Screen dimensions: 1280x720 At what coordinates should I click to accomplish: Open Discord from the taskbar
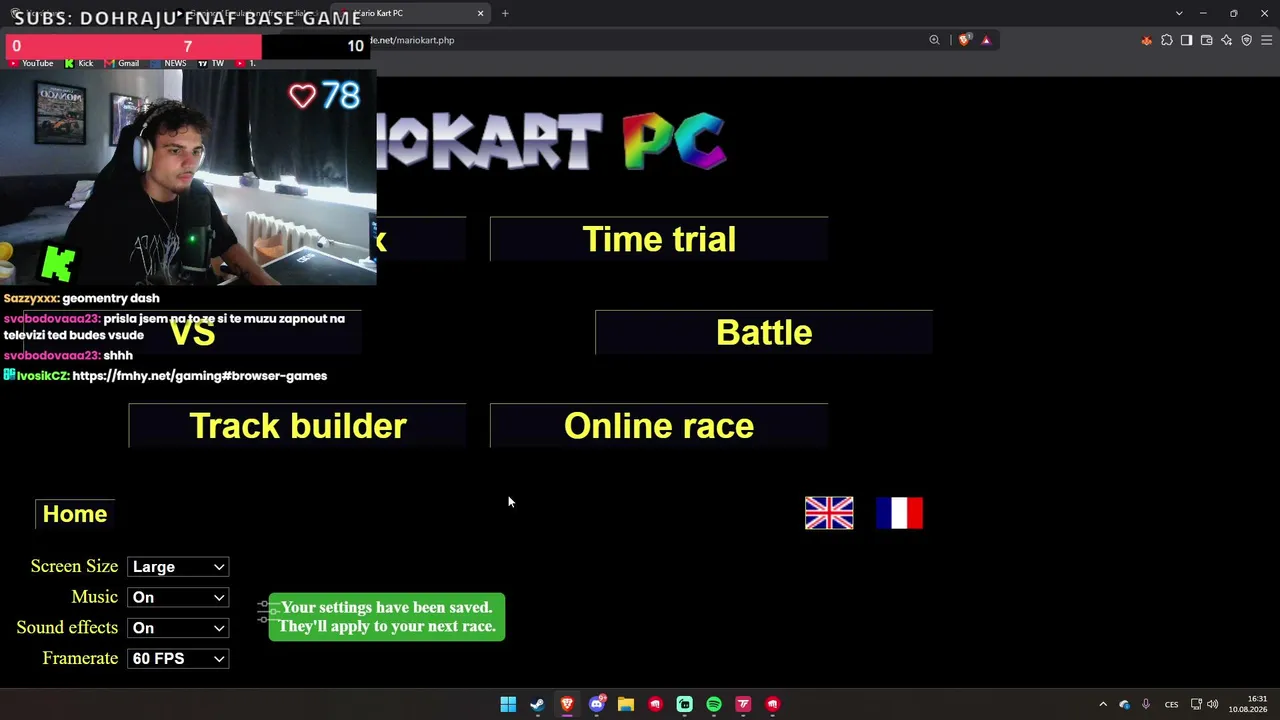point(597,704)
